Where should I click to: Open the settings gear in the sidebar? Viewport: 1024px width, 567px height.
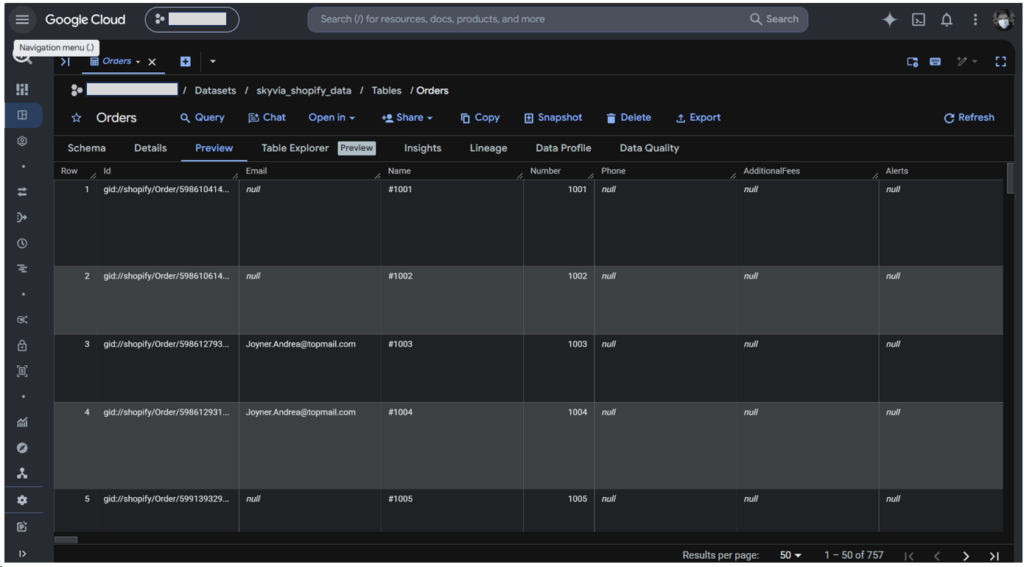click(22, 500)
